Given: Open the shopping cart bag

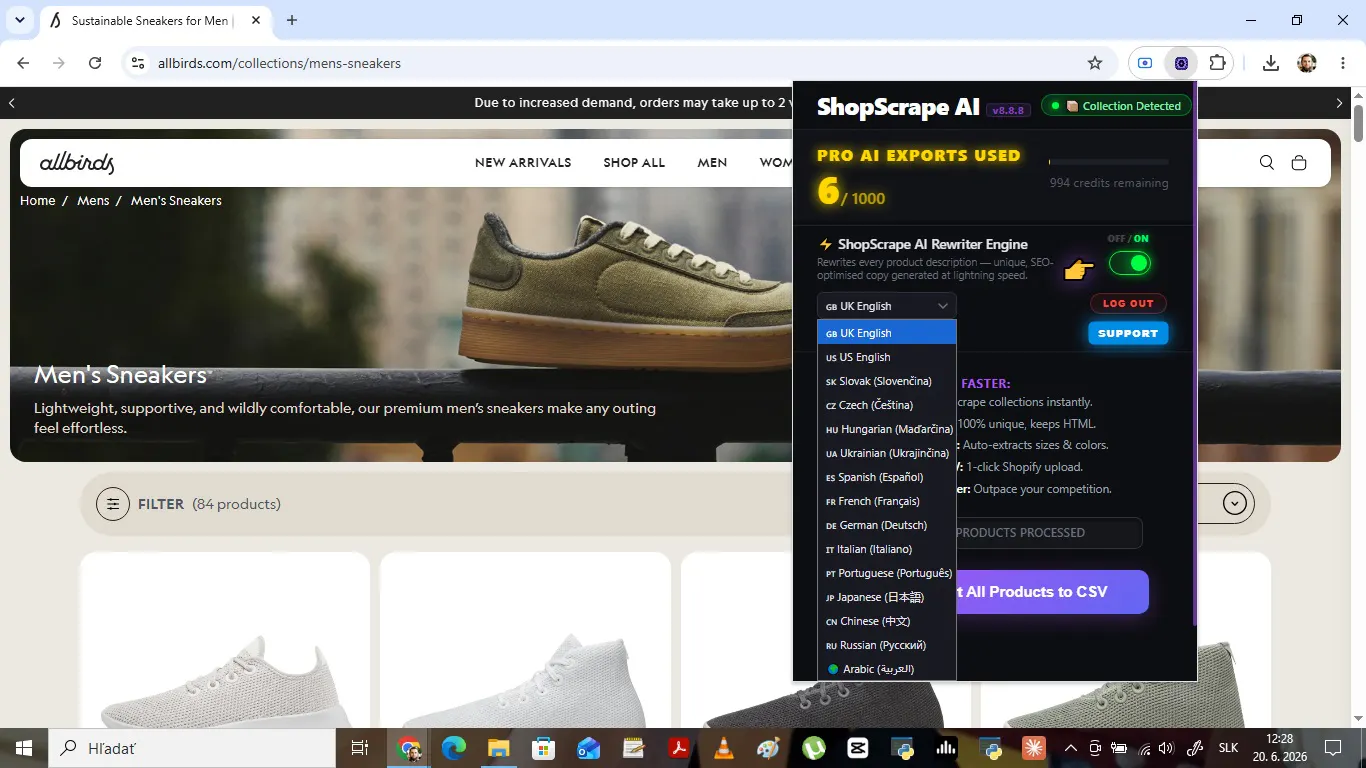Looking at the screenshot, I should (1299, 163).
